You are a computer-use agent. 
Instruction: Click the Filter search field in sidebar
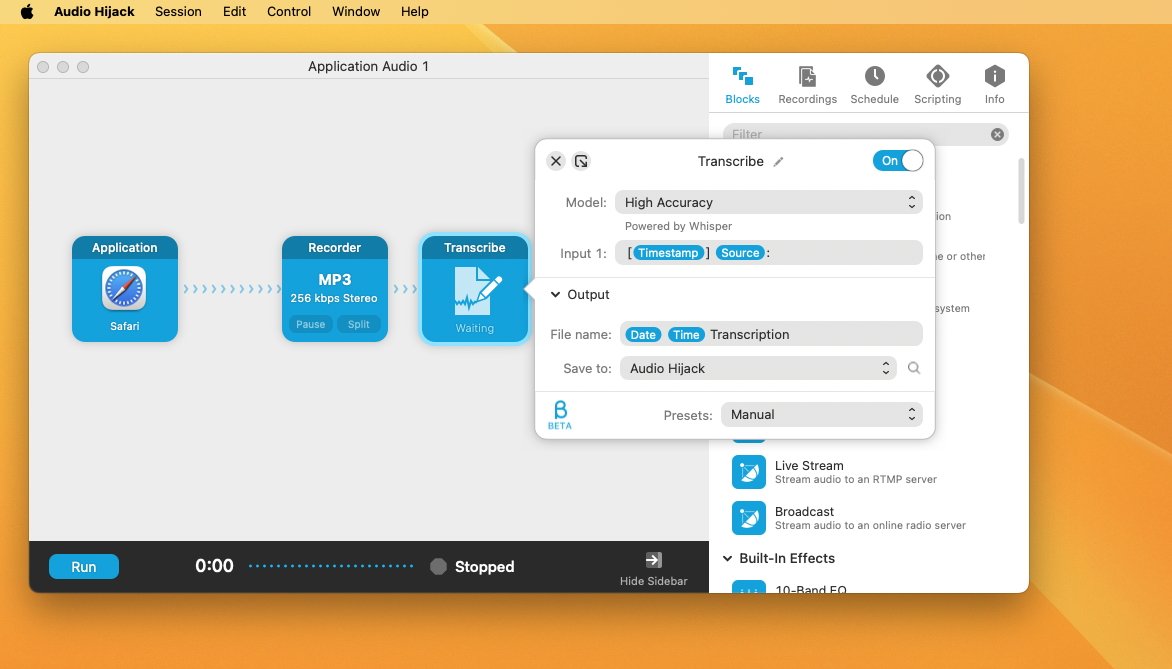[857, 134]
